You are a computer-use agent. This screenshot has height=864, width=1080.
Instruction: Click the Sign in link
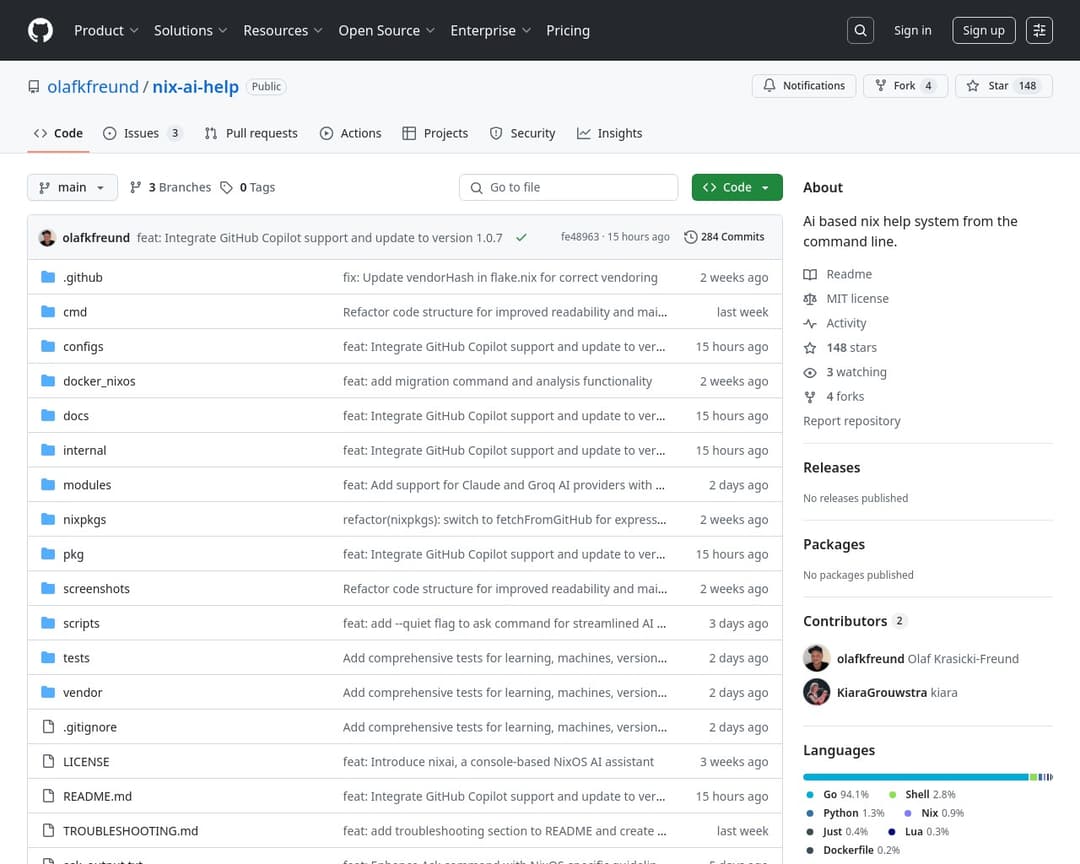tap(913, 30)
